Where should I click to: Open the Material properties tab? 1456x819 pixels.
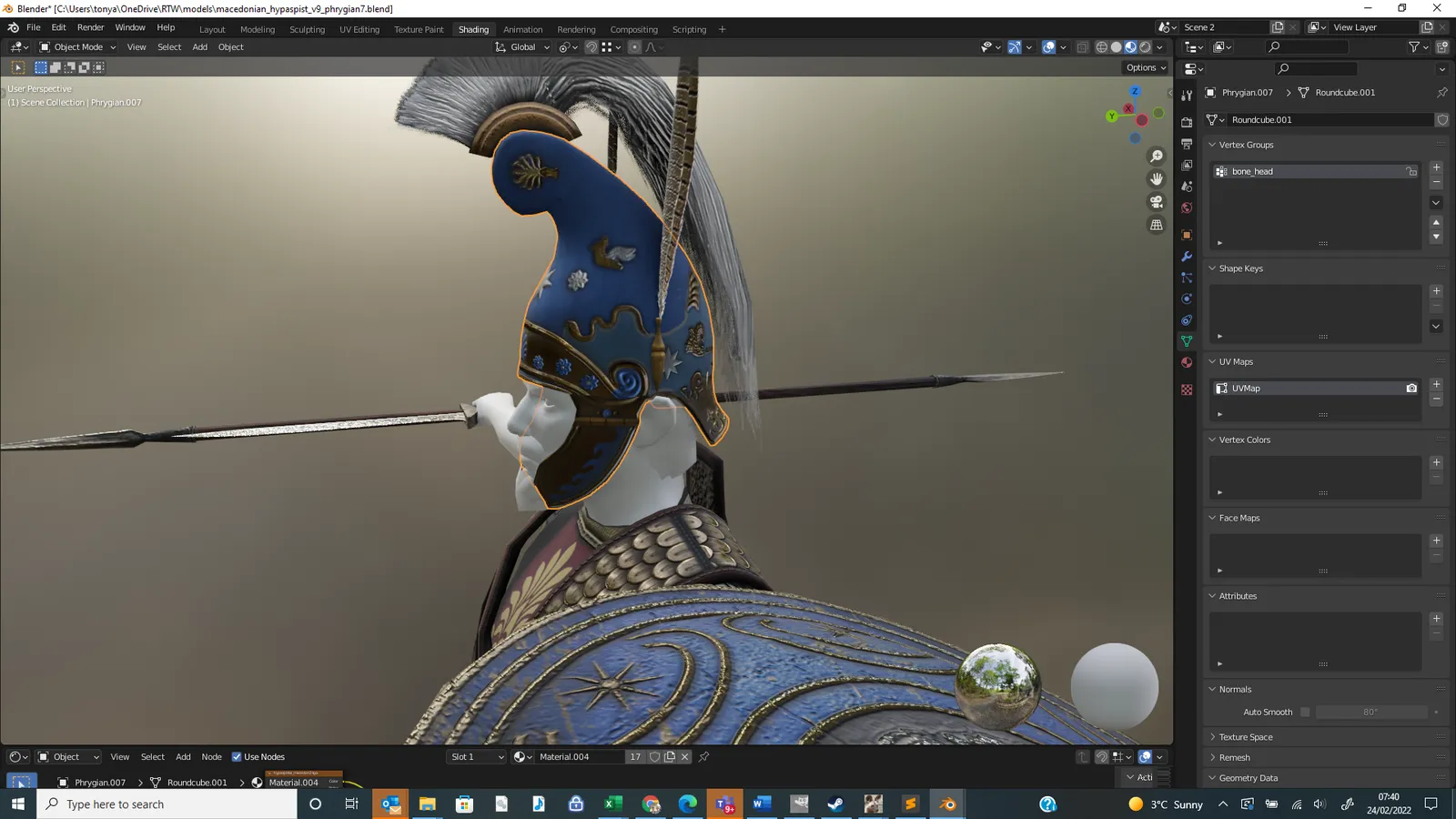(1187, 363)
